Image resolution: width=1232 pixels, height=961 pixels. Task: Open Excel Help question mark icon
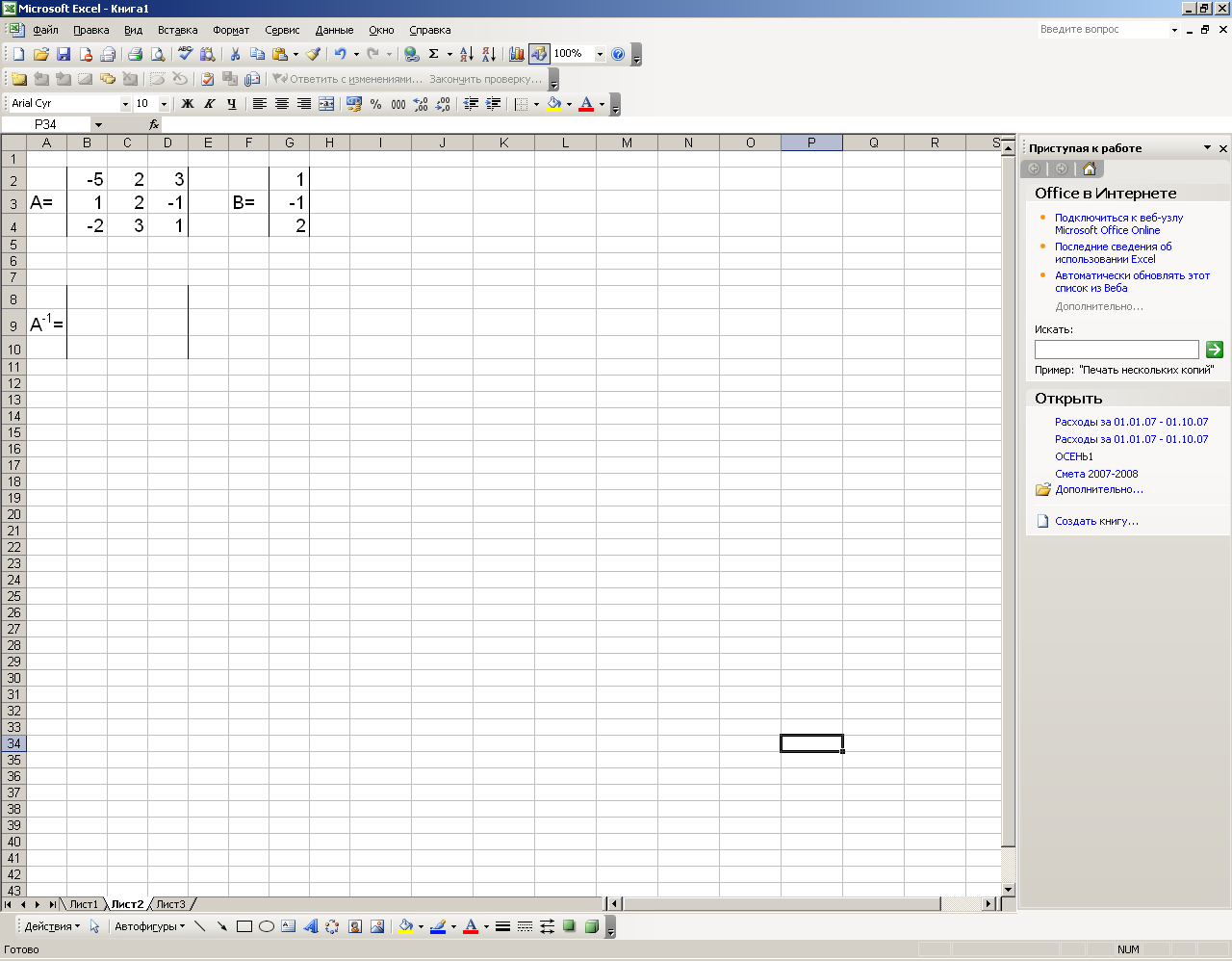pos(618,54)
